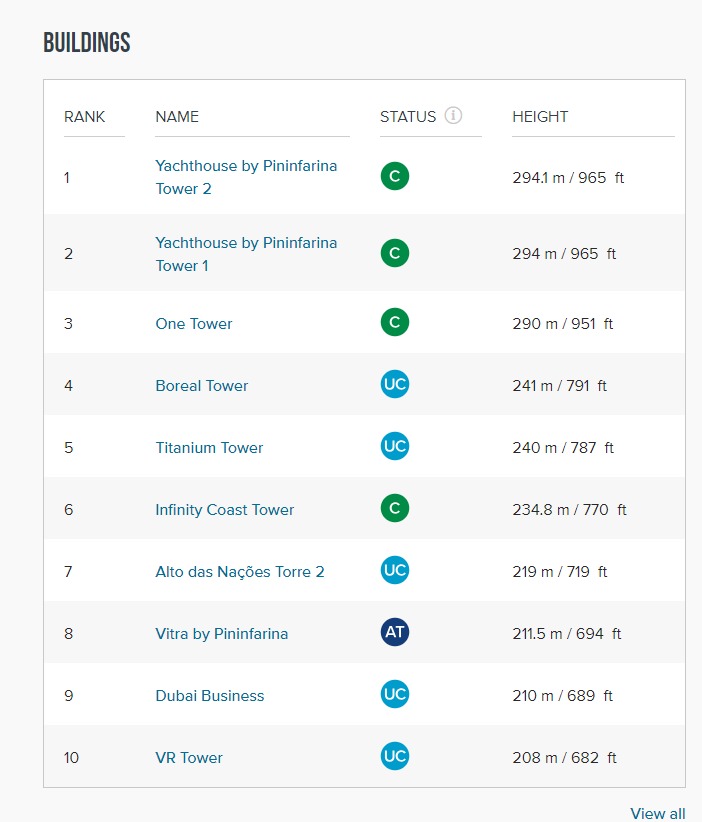Open the Dubai Business building link
Viewport: 702px width, 822px height.
[210, 696]
